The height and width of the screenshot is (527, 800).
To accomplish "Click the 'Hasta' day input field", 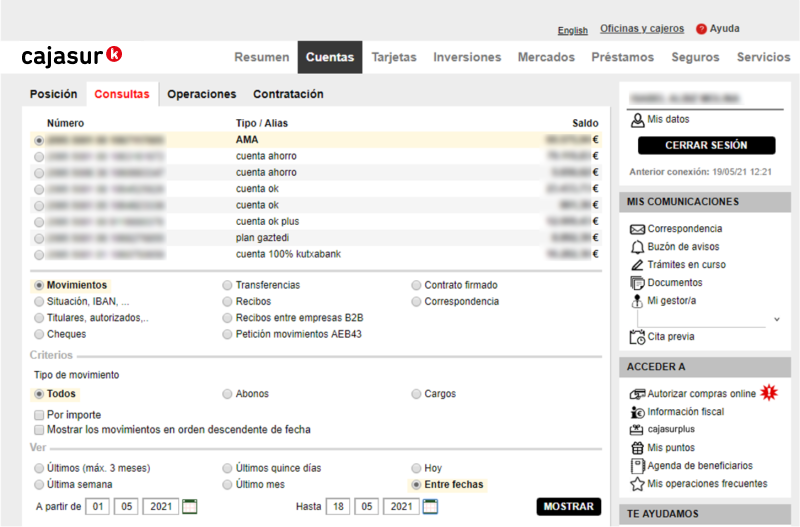I will [339, 507].
